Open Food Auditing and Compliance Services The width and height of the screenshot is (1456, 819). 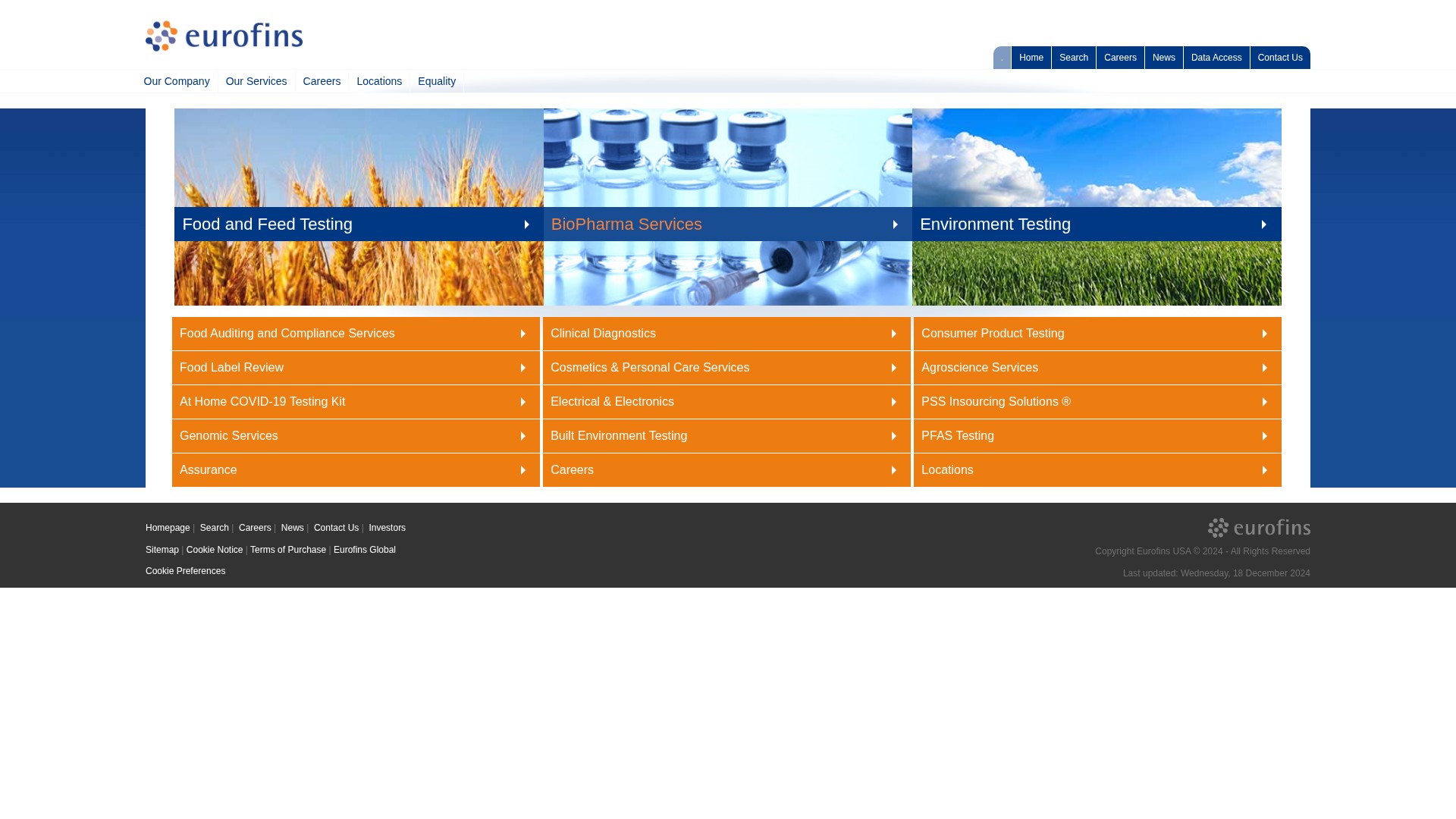356,334
